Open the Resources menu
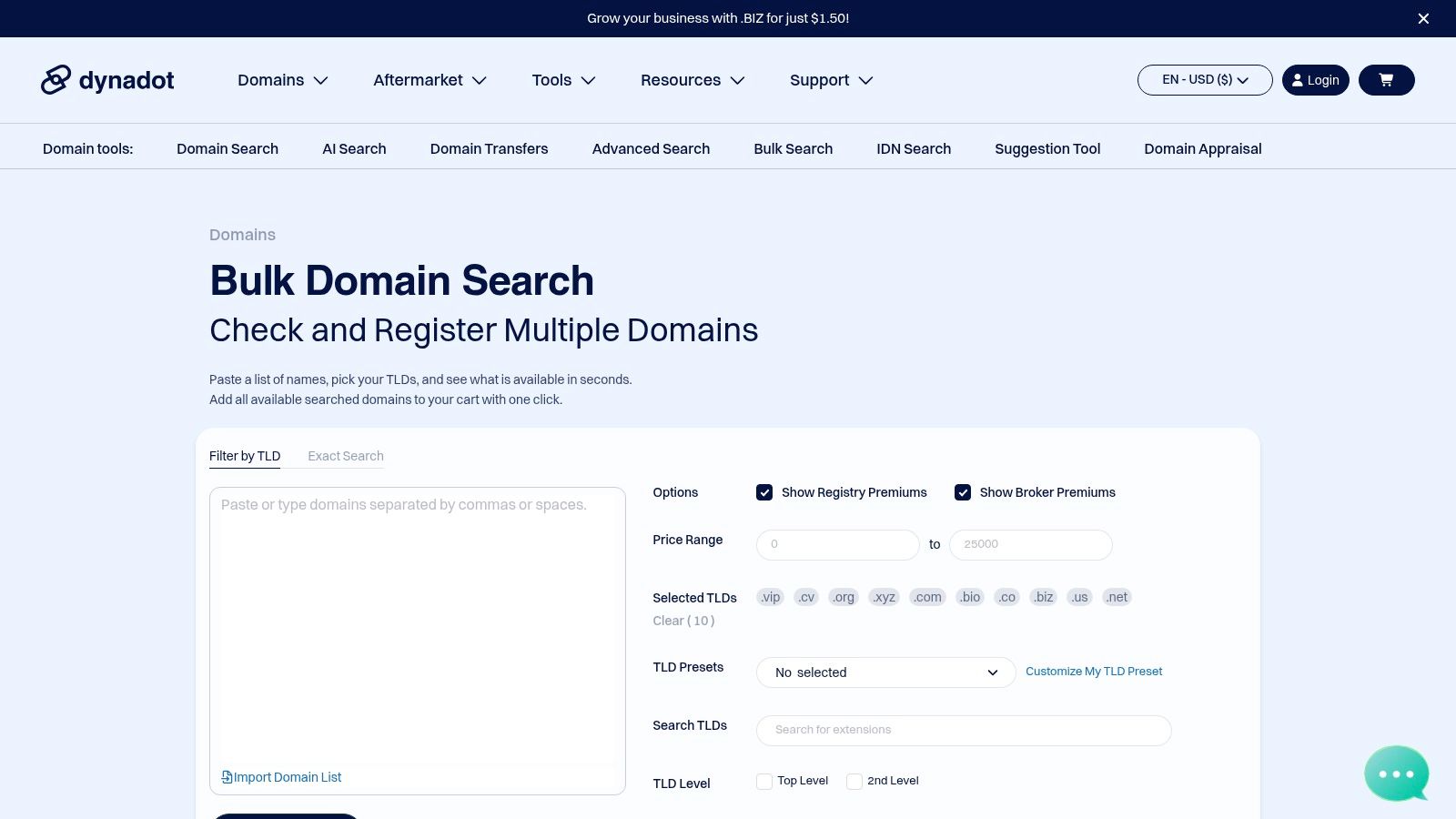Image resolution: width=1456 pixels, height=819 pixels. 692,80
